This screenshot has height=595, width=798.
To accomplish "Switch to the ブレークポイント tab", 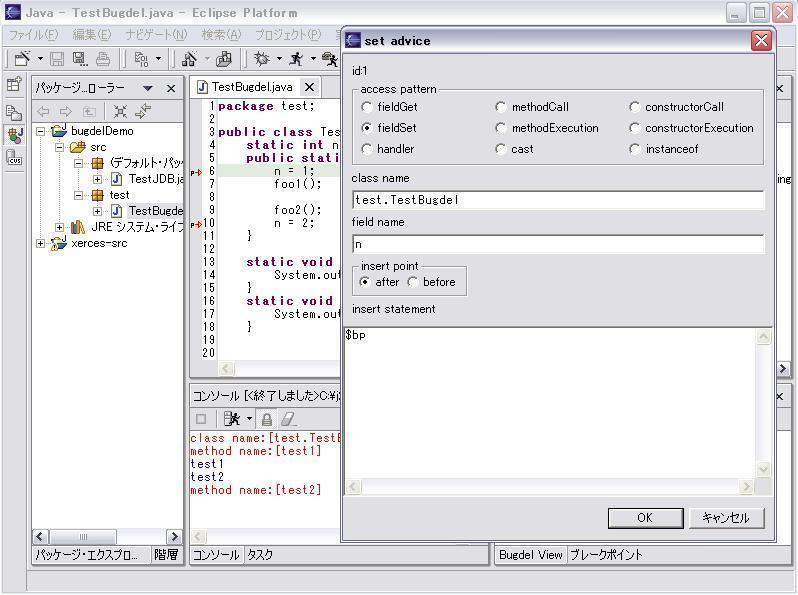I will click(x=606, y=555).
